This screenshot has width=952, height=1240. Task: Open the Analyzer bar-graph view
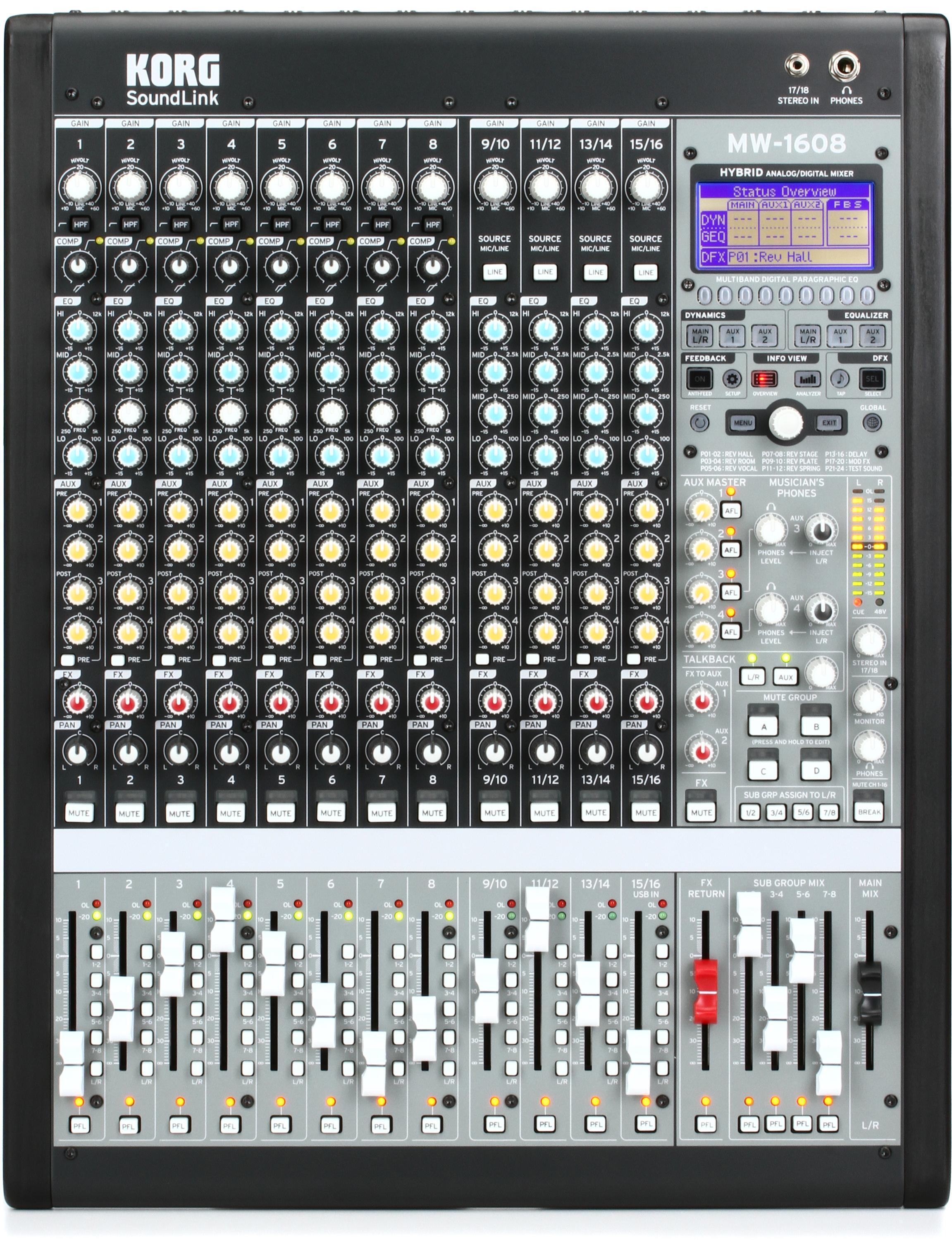(x=807, y=379)
